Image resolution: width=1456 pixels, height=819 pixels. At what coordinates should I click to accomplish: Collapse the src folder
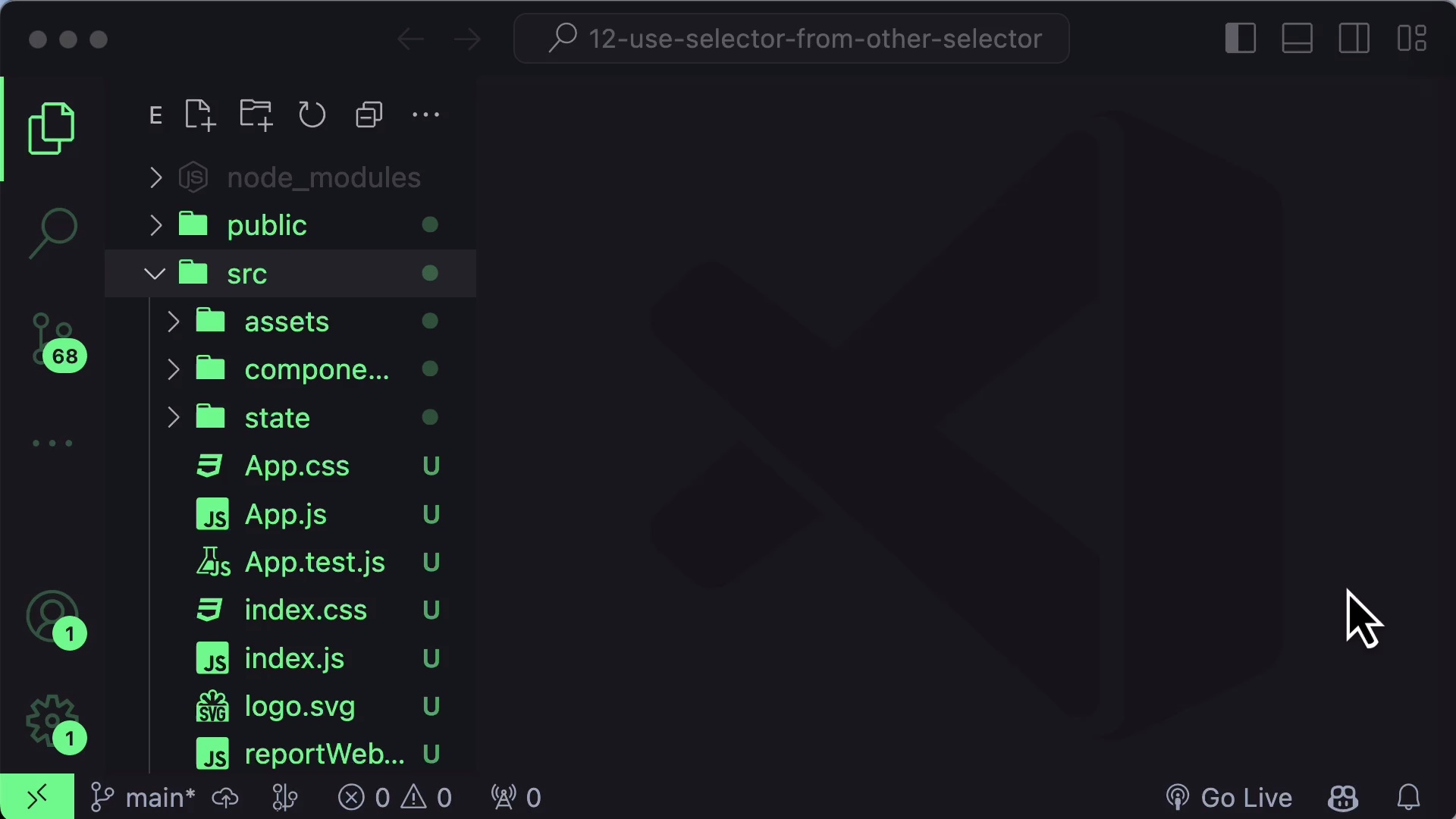tap(155, 274)
